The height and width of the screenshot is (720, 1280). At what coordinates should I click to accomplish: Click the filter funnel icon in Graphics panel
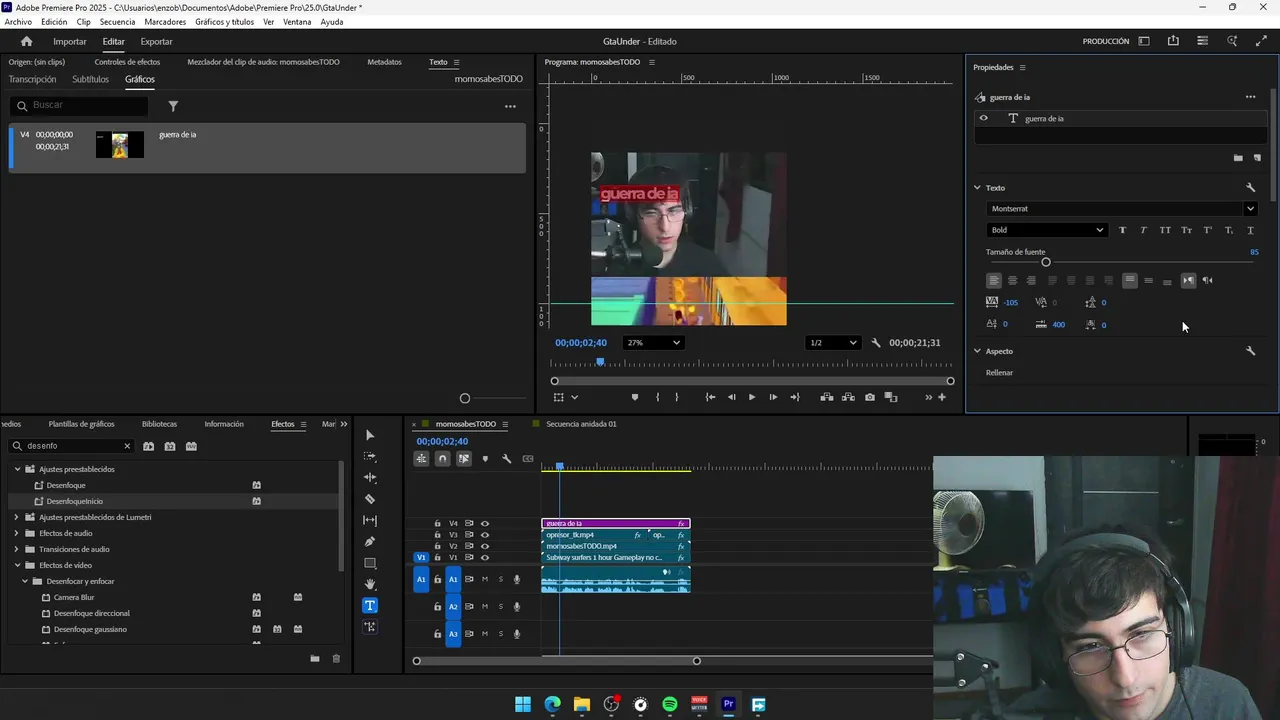173,106
